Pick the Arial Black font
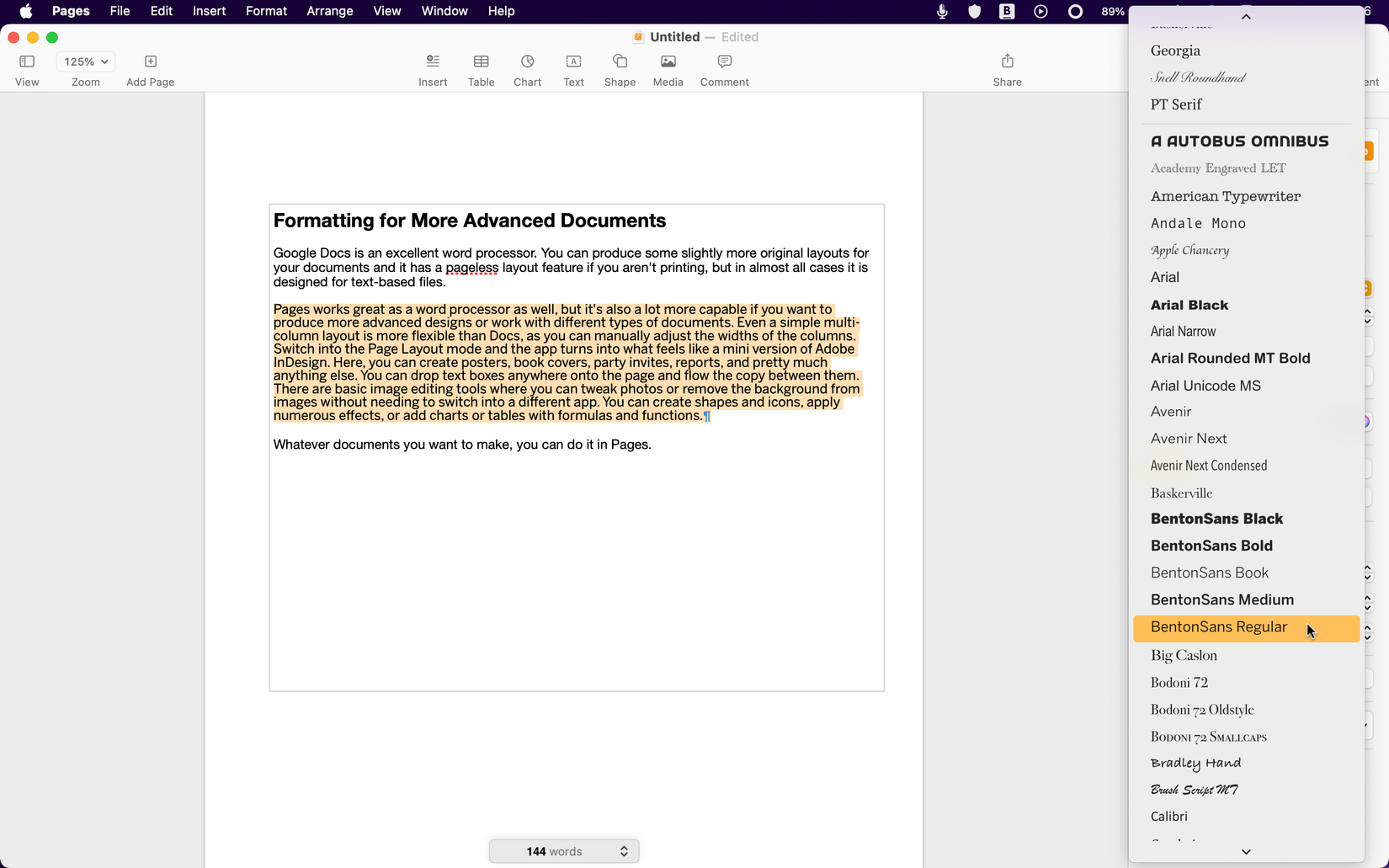Screen dimensions: 1389x868 click(1189, 305)
